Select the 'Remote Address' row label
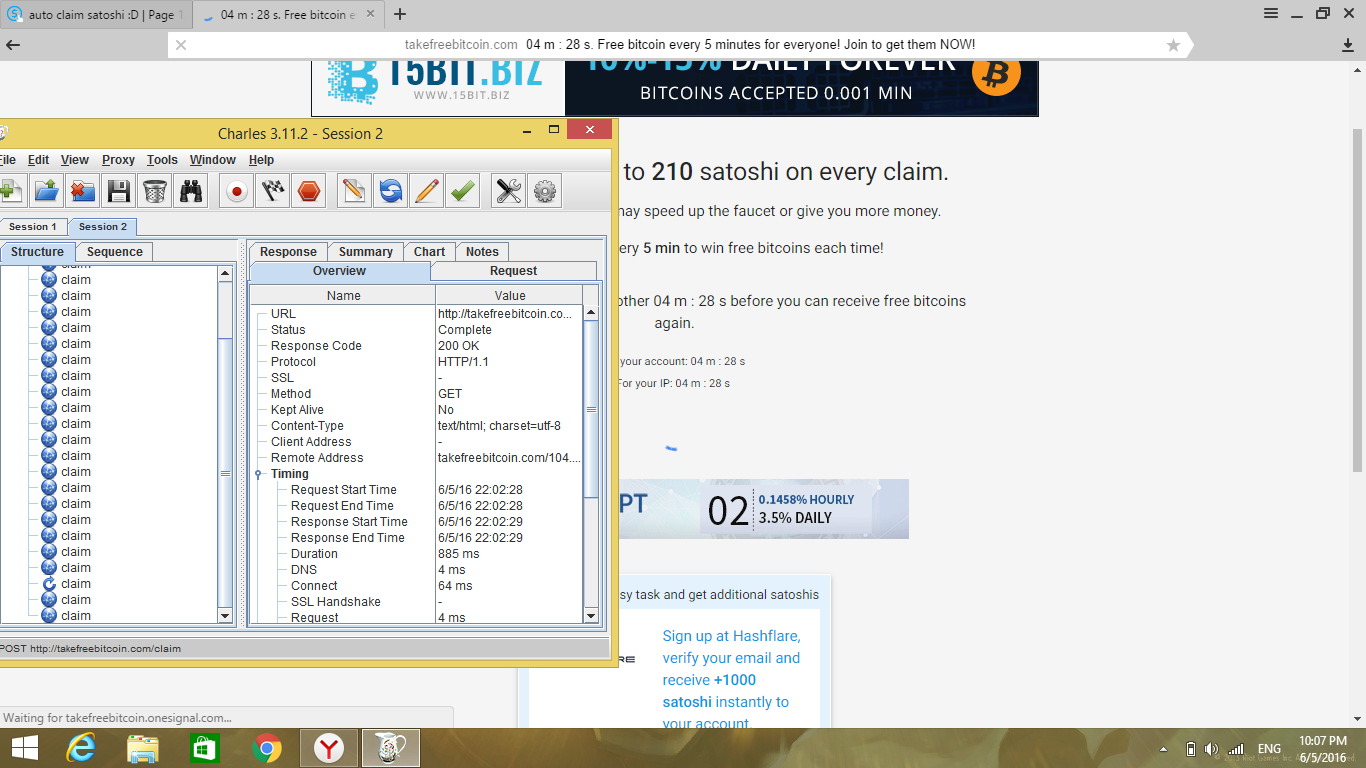1366x768 pixels. pos(317,458)
